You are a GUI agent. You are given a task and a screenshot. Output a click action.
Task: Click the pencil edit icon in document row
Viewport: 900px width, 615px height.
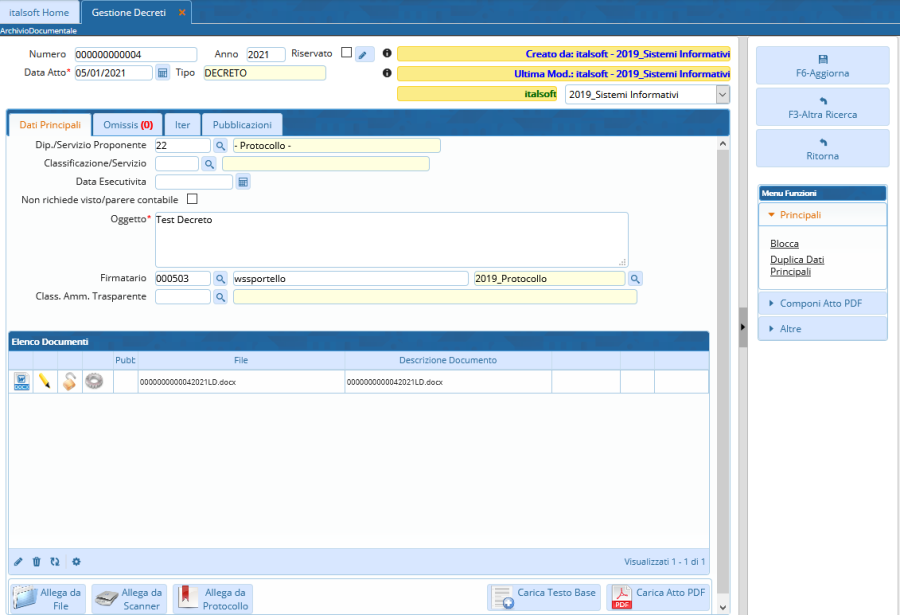click(44, 381)
